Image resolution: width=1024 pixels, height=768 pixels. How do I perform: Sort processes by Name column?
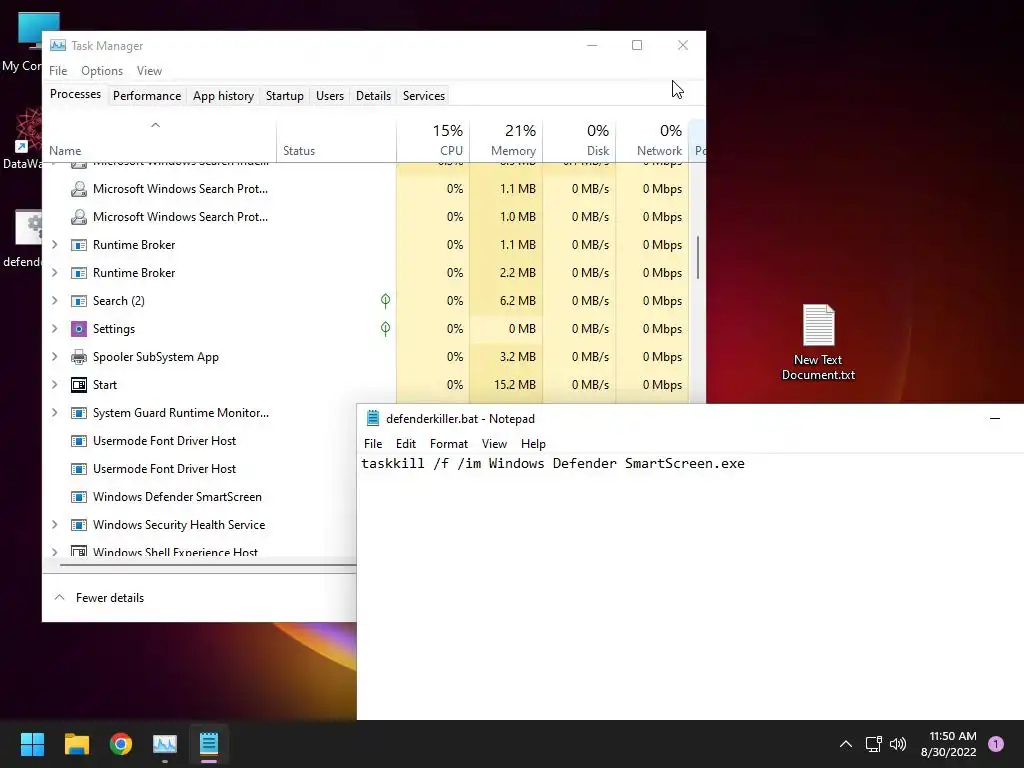159,140
